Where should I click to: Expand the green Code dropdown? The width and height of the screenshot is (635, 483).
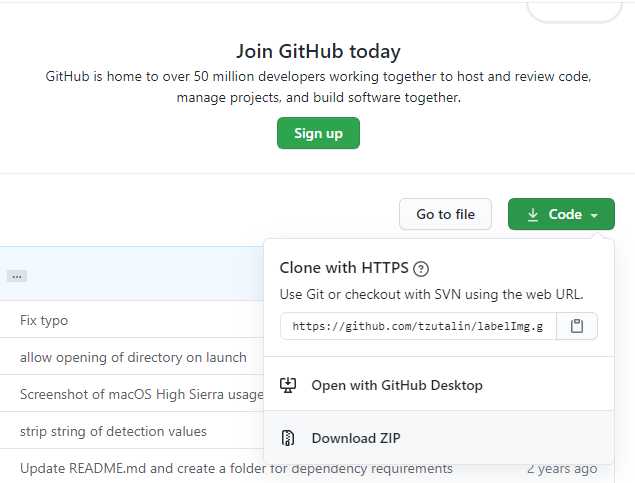pos(561,214)
